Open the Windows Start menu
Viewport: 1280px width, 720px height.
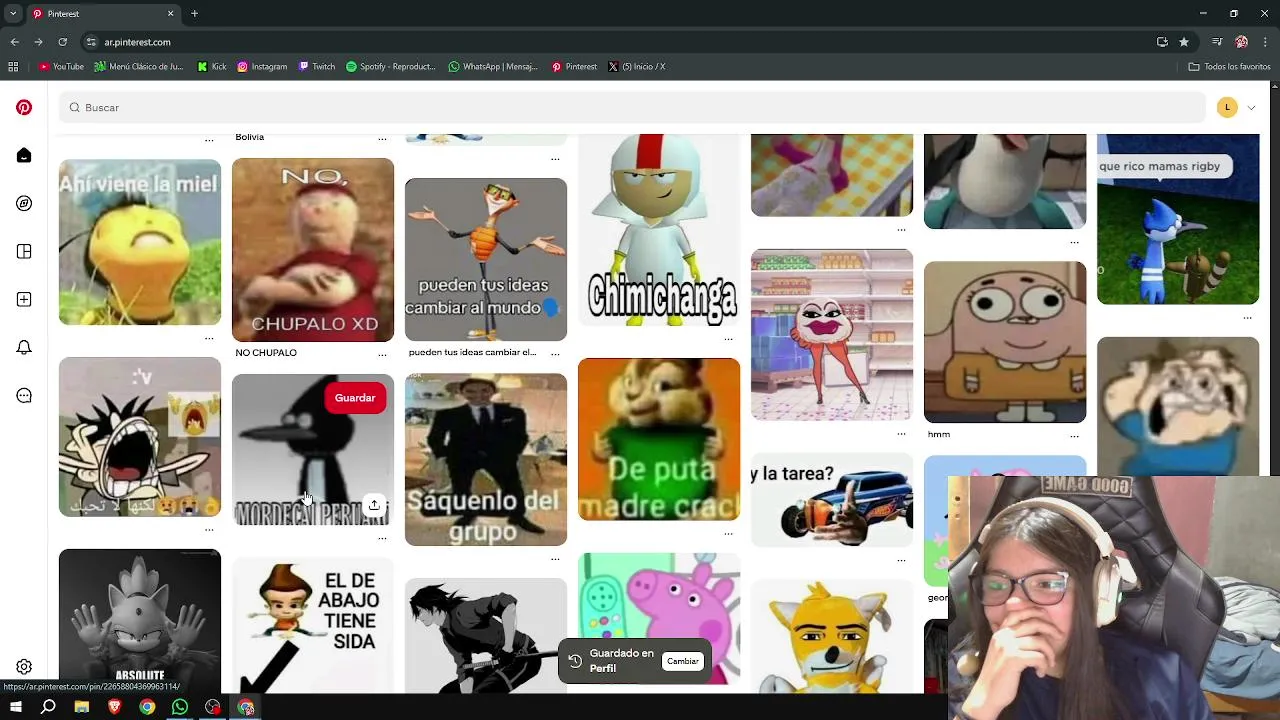16,707
